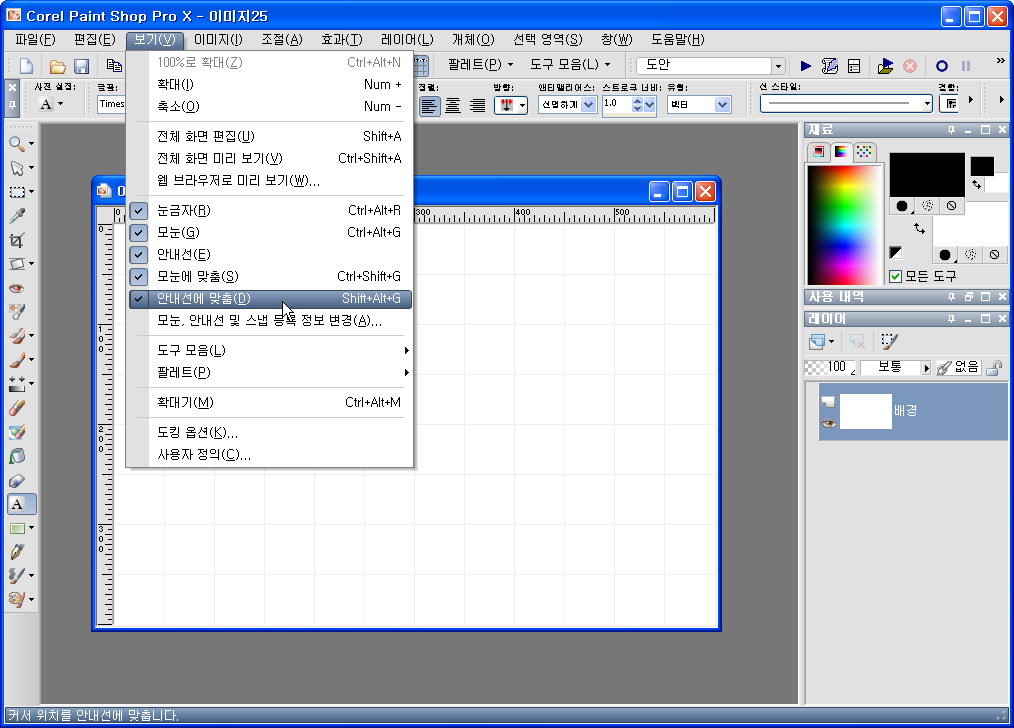Screen dimensions: 1014x728
Task: Click the large black foreground material swatch
Action: (927, 175)
